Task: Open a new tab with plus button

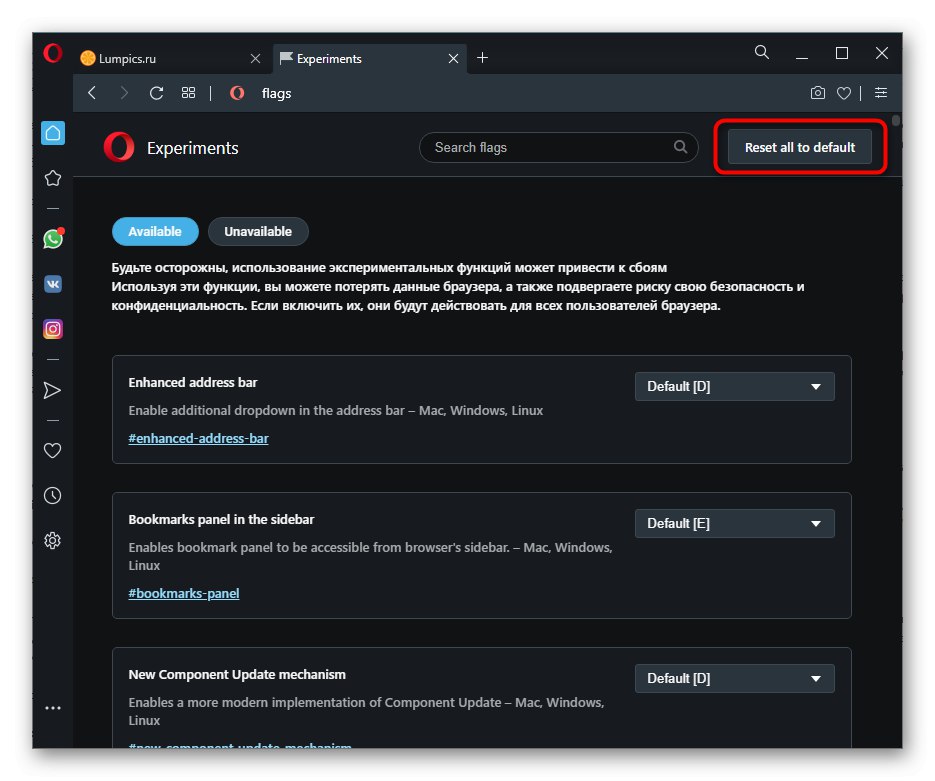Action: [x=482, y=58]
